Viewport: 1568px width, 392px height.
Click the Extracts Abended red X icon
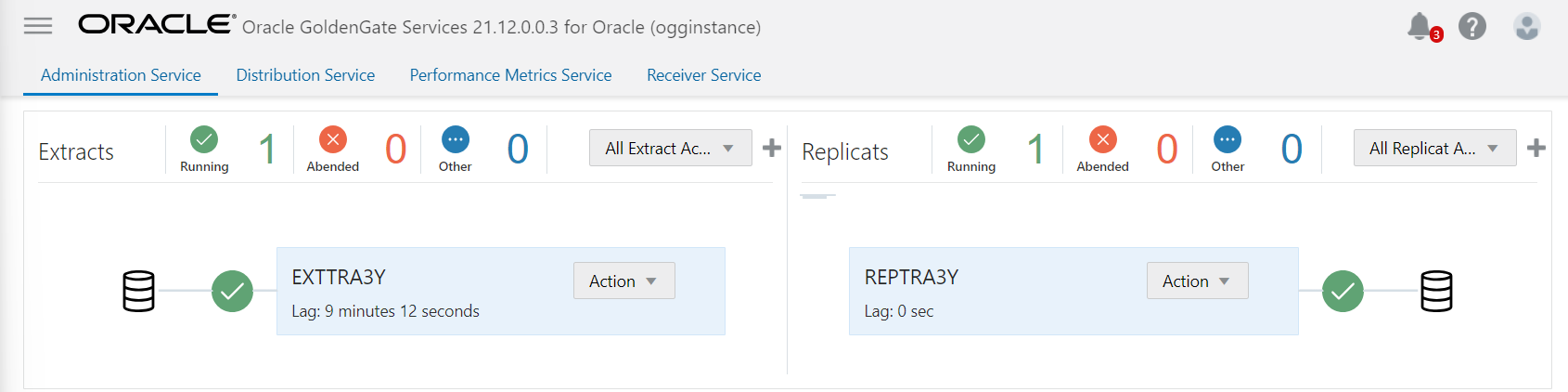(332, 139)
